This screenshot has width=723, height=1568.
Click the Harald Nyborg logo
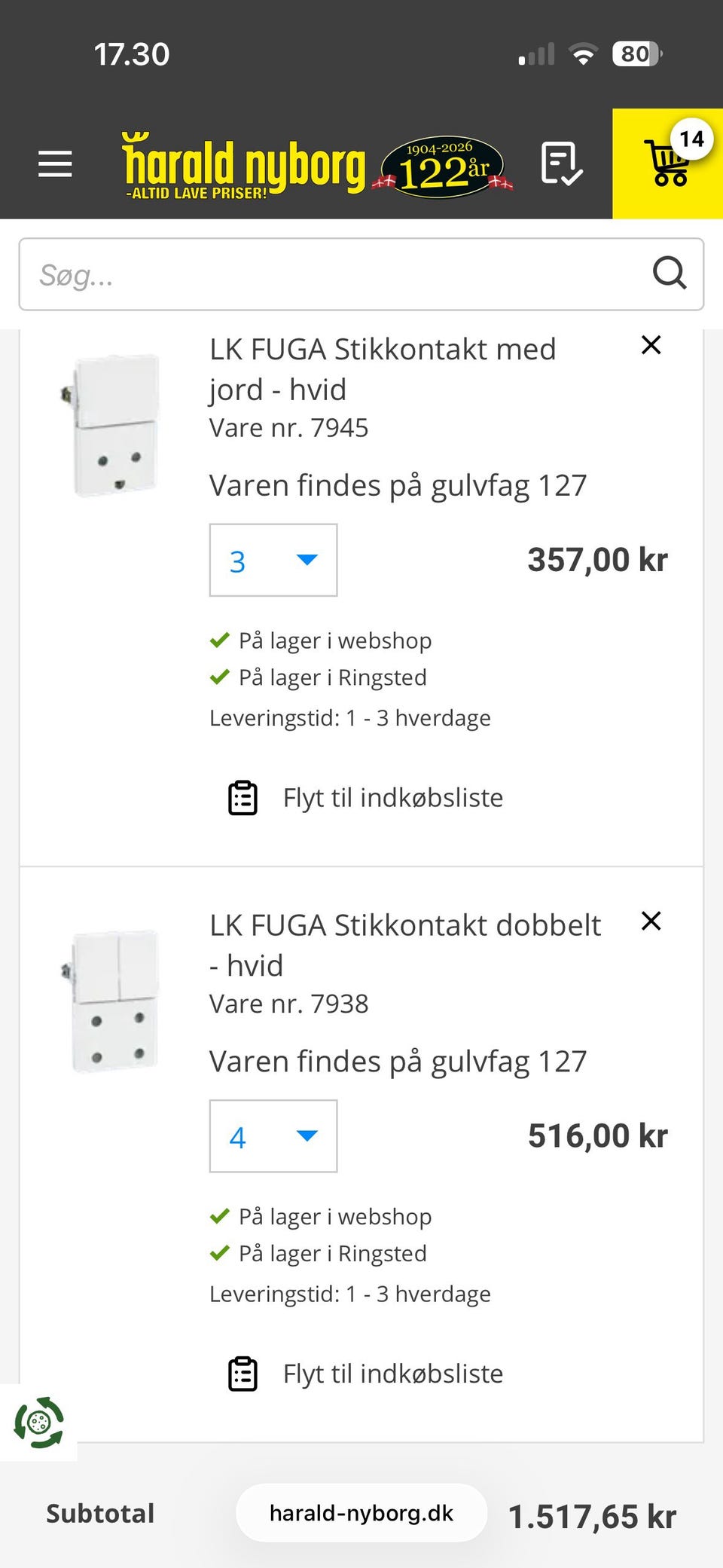pyautogui.click(x=244, y=165)
